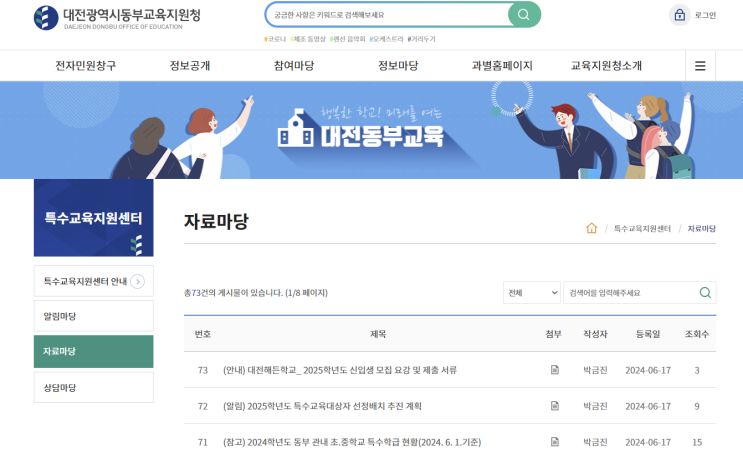The height and width of the screenshot is (461, 743).
Task: Click the 제목 column header
Action: point(378,334)
